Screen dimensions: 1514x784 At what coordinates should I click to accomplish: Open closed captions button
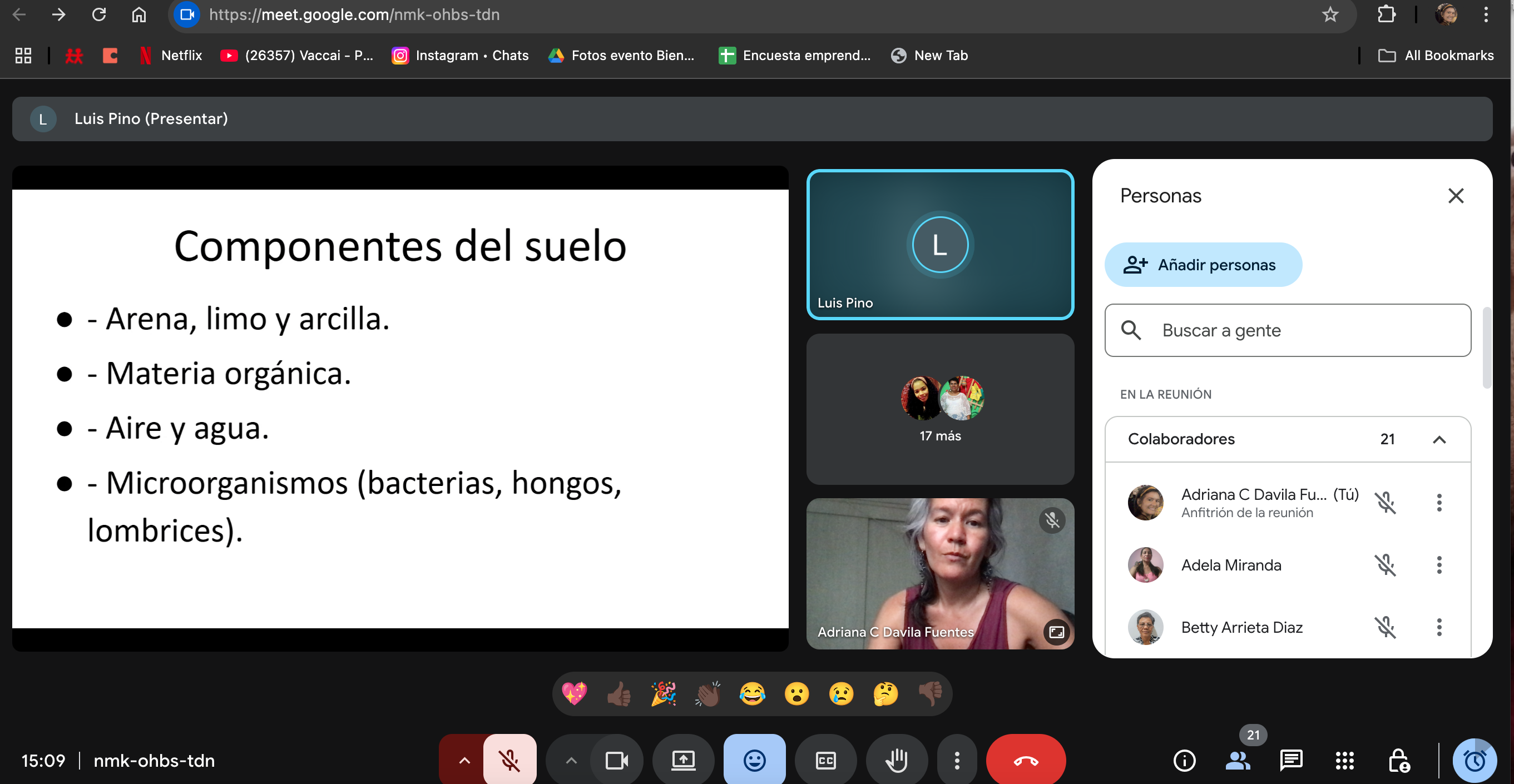825,761
